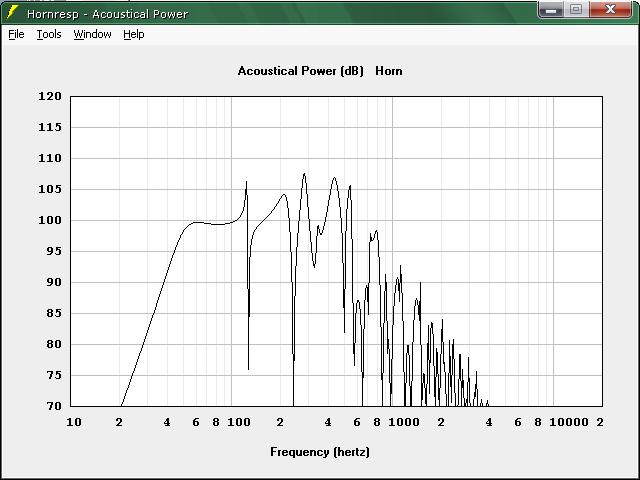Open the File menu
The image size is (640, 480).
[x=16, y=34]
